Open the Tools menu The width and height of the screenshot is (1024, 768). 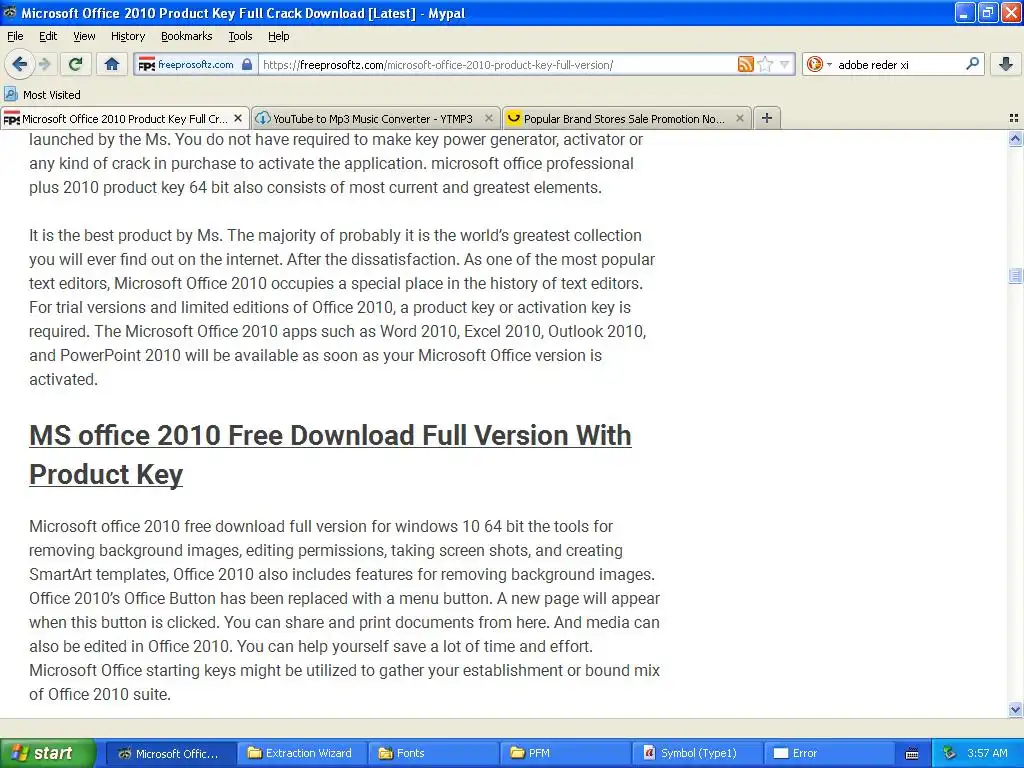point(240,36)
